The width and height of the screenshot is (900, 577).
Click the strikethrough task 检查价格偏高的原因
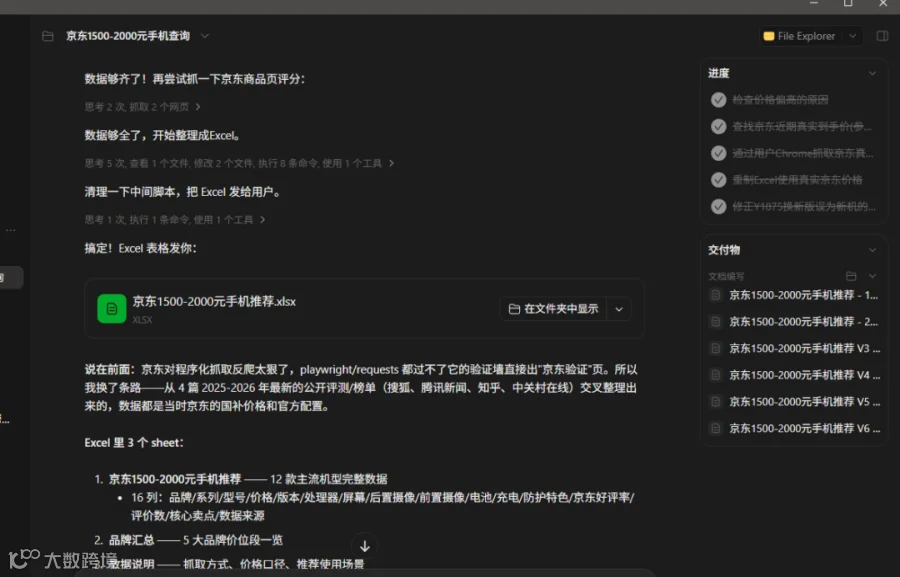click(x=780, y=100)
